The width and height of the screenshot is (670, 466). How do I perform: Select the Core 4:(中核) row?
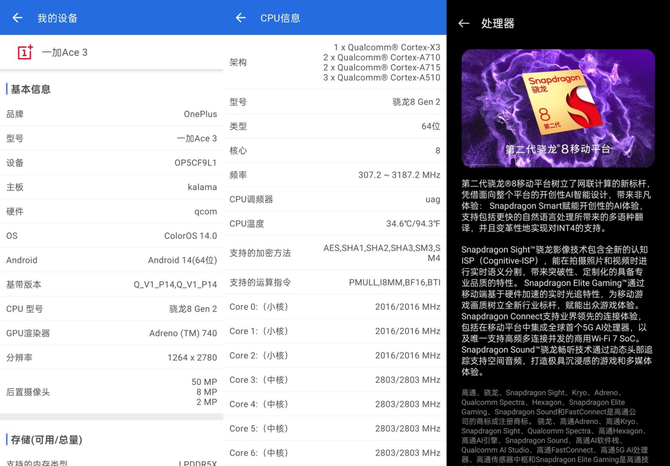[335, 404]
